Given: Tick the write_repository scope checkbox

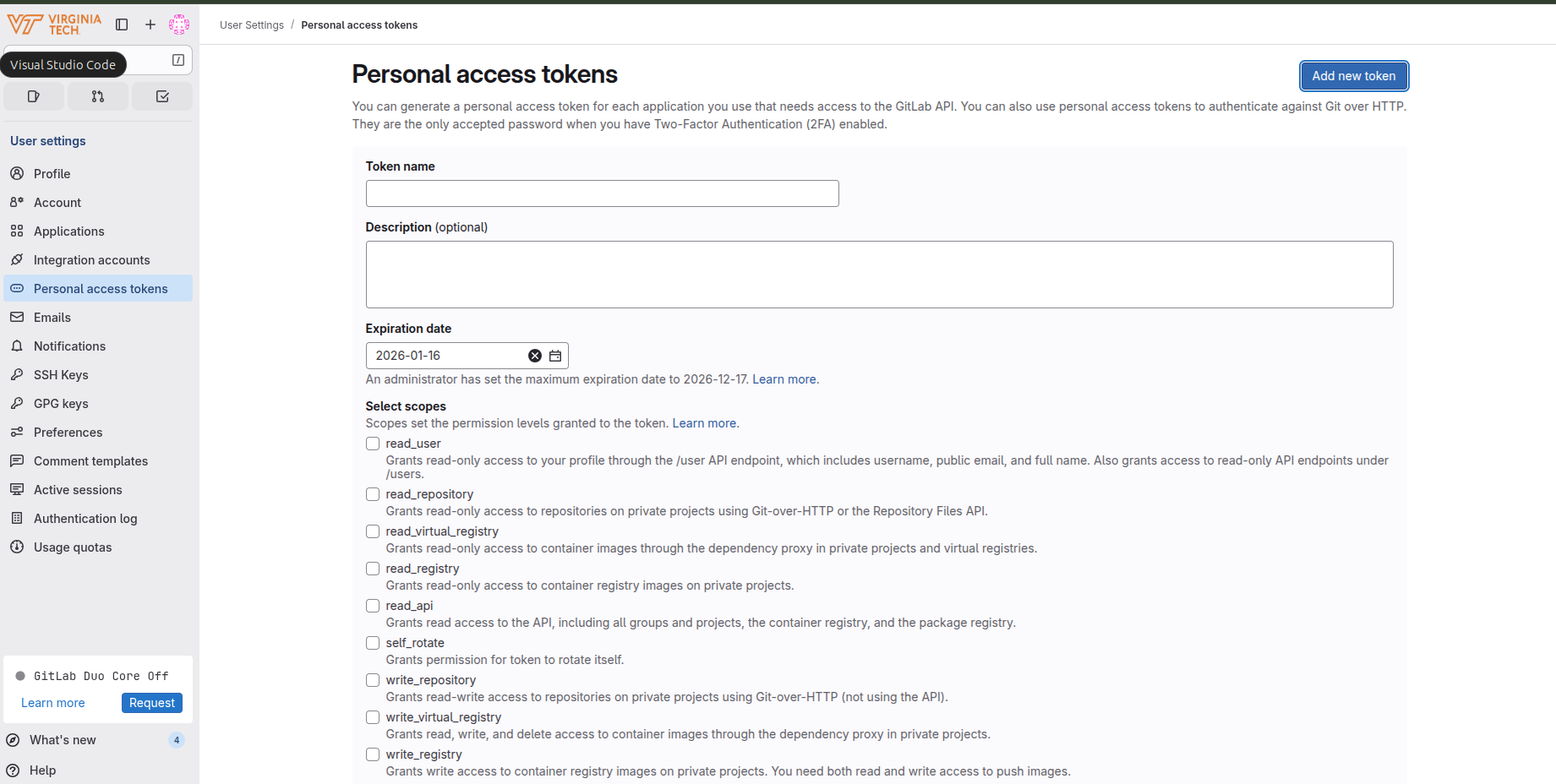Looking at the screenshot, I should point(373,680).
